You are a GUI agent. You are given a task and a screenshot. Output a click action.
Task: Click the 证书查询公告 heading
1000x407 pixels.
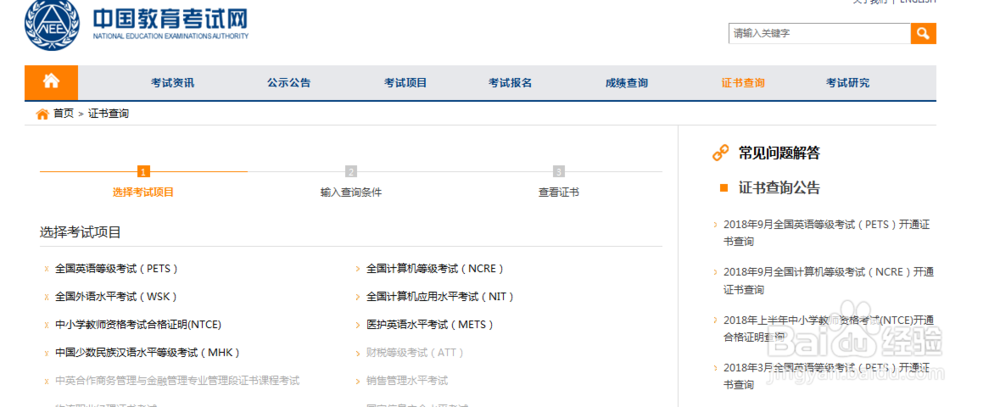click(779, 188)
